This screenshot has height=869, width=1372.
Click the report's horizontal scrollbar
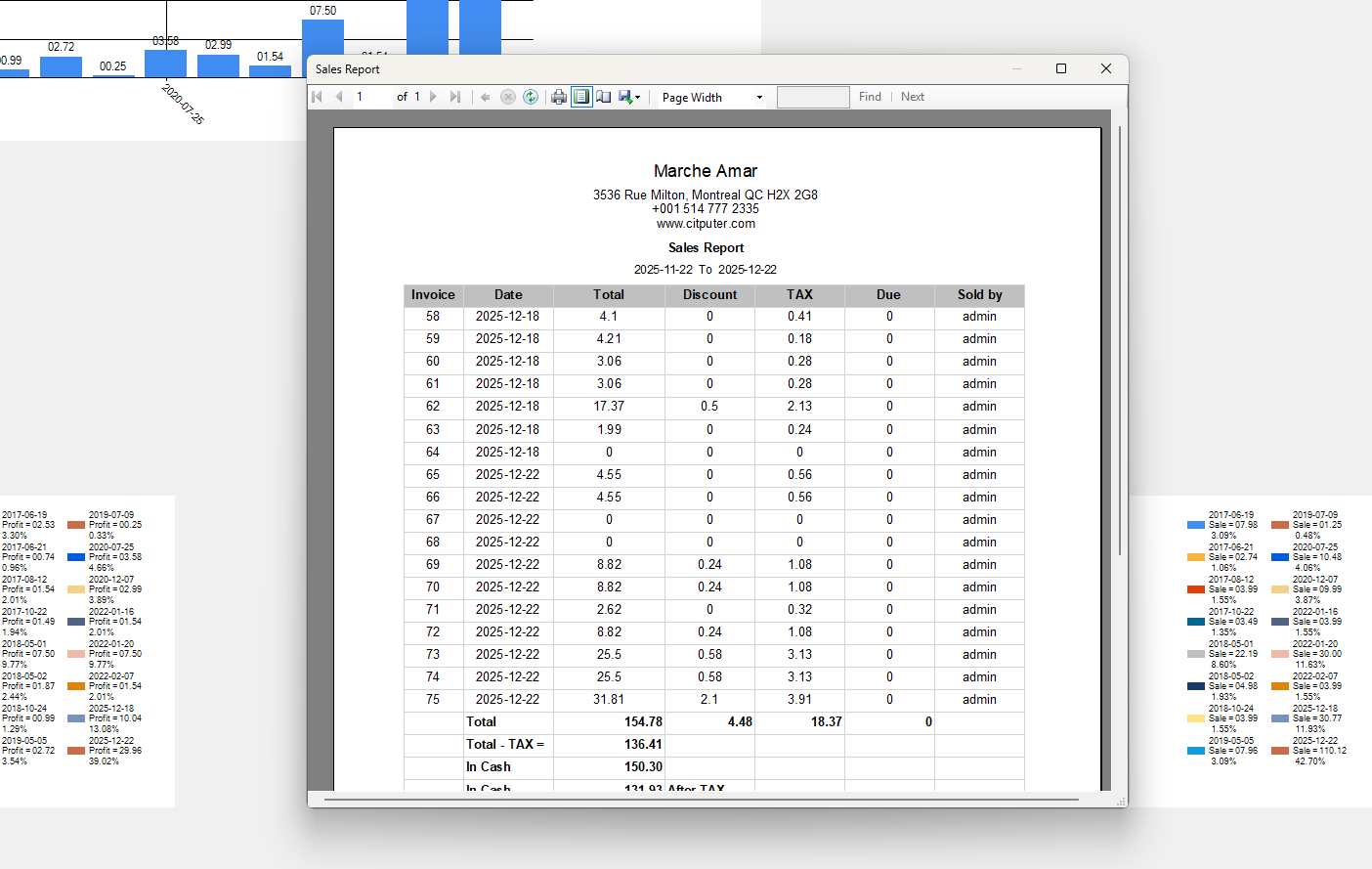pos(701,800)
